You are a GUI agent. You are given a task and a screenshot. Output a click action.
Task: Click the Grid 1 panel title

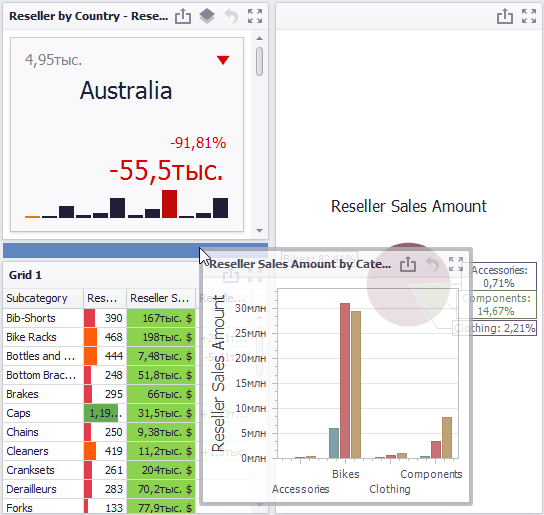[x=25, y=275]
